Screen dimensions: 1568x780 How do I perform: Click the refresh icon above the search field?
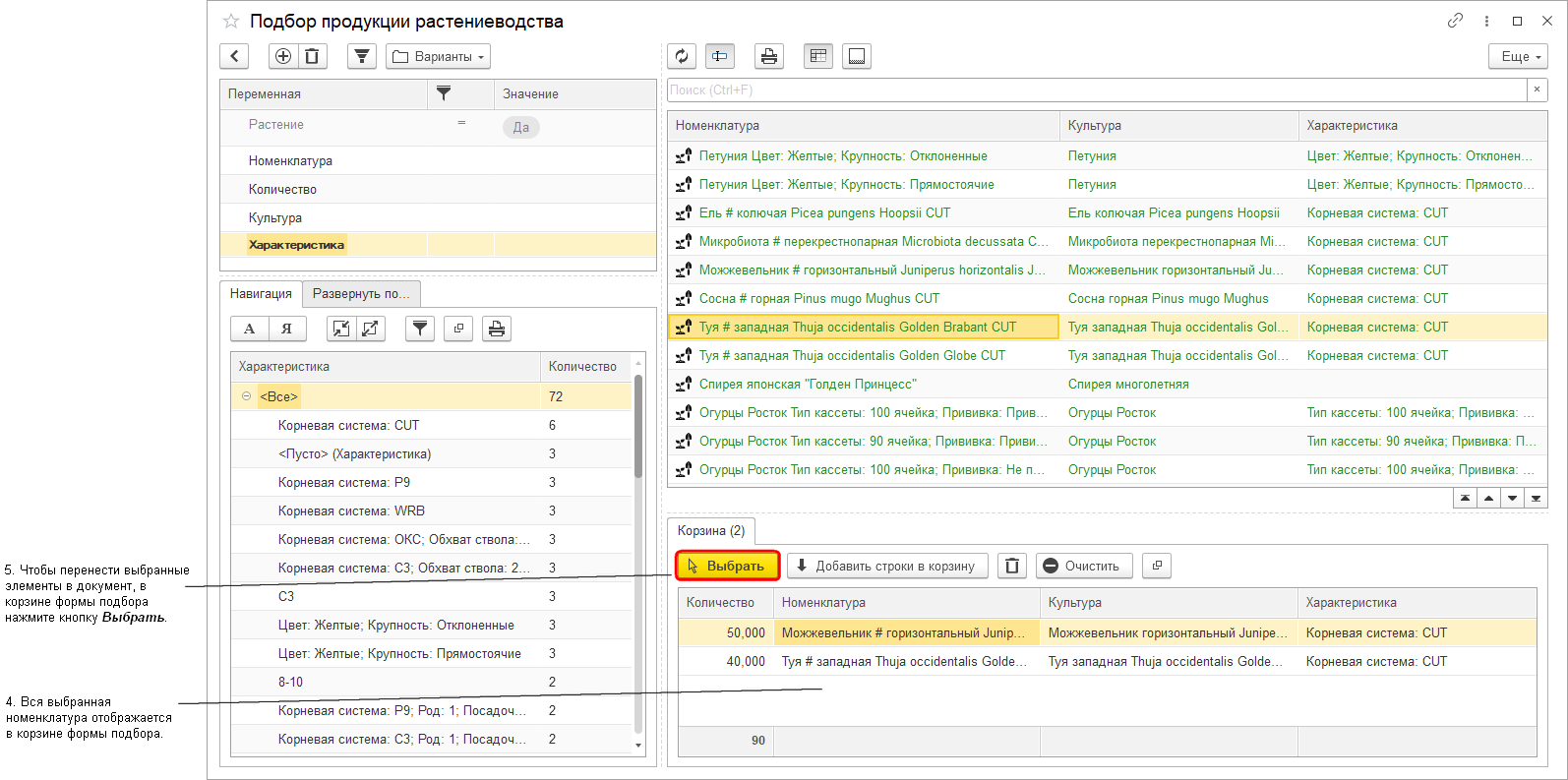(682, 57)
